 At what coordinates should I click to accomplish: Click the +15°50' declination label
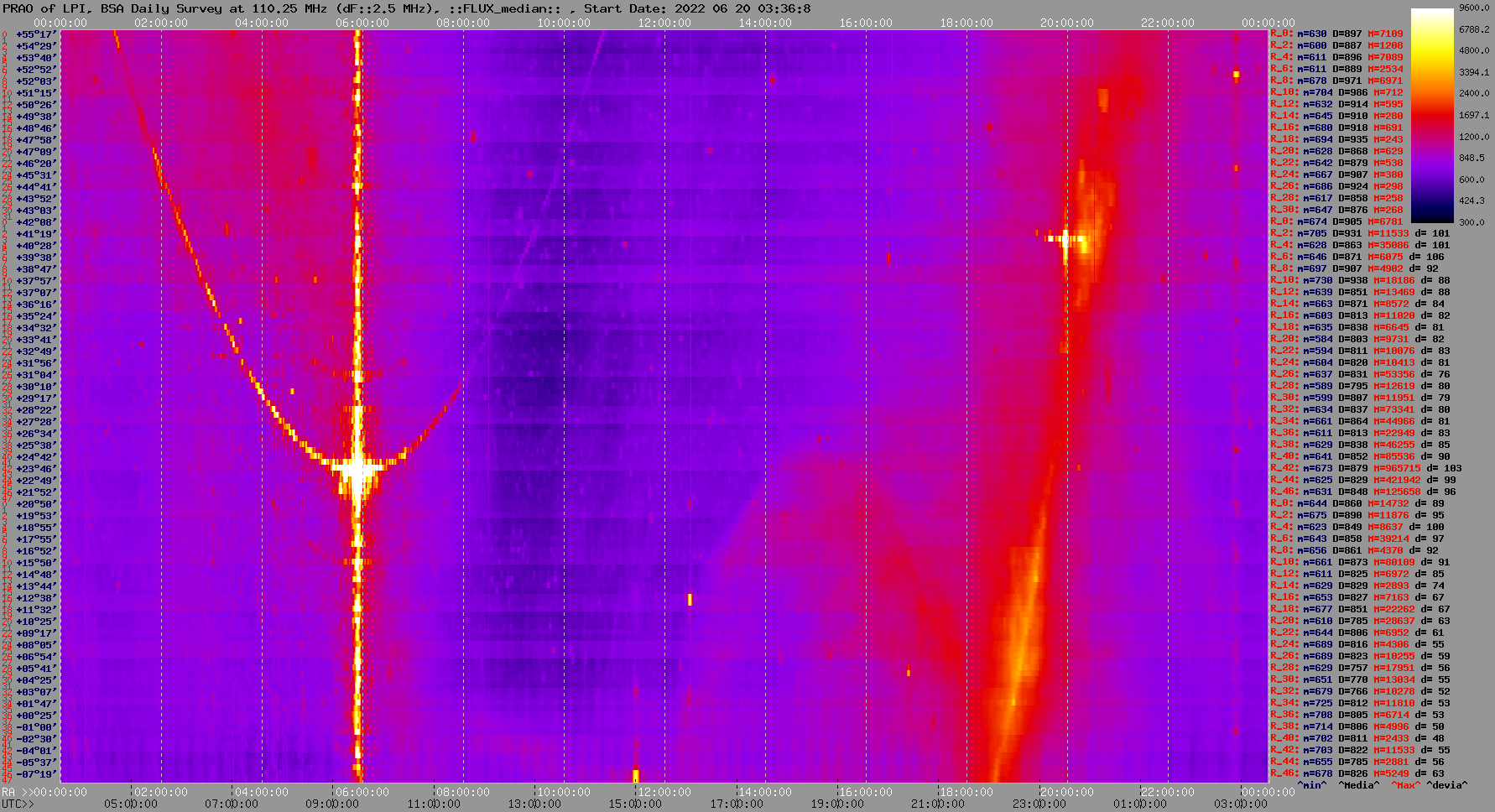36,563
